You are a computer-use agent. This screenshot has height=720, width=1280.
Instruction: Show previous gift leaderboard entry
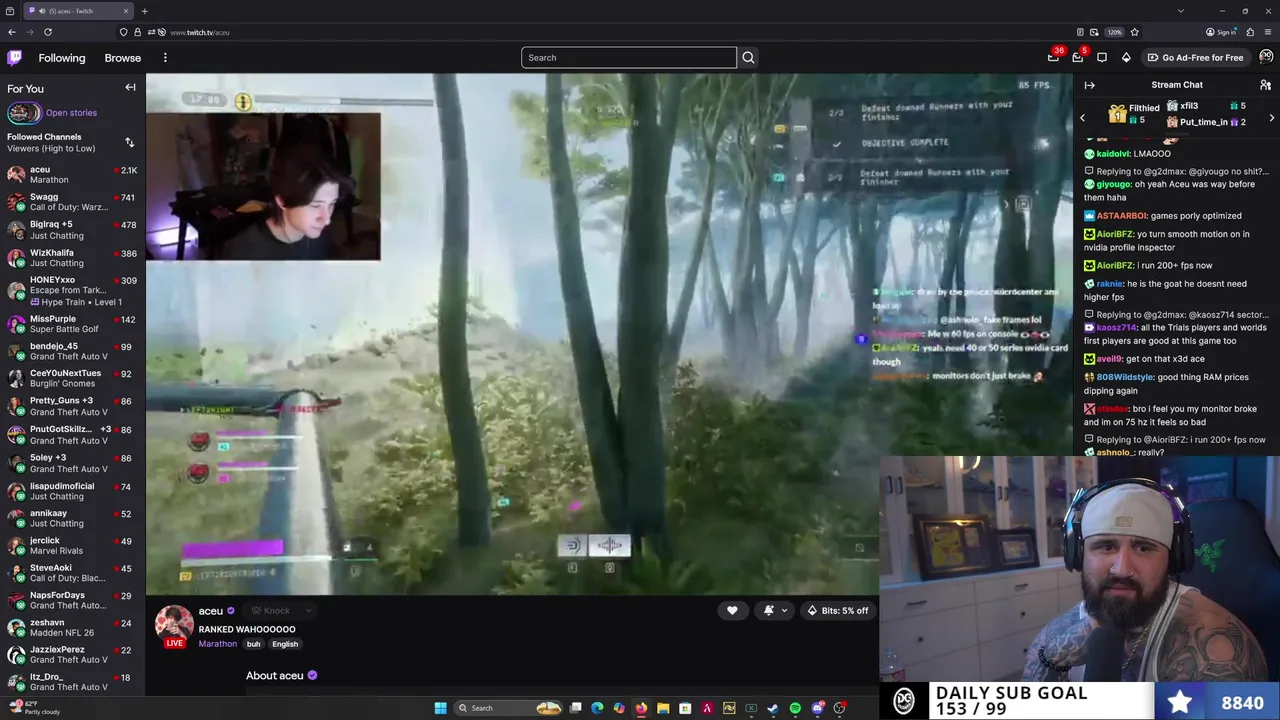tap(1082, 119)
